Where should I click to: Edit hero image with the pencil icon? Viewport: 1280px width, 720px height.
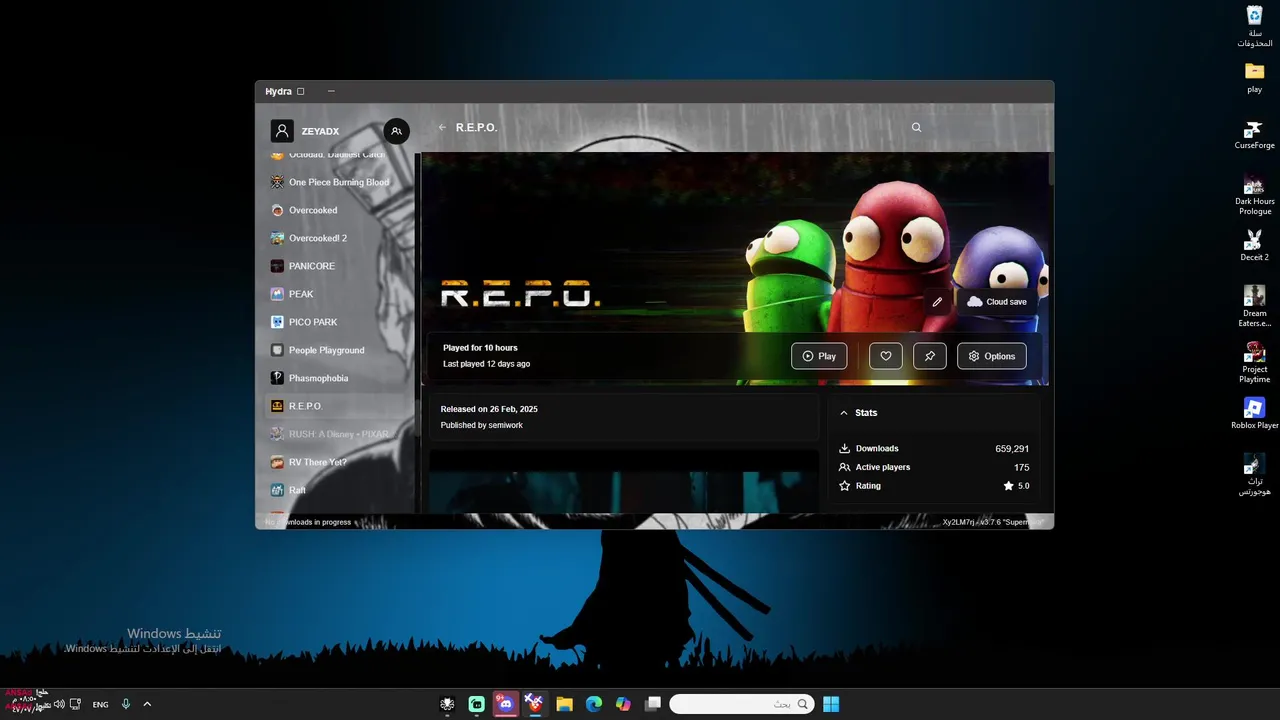click(x=937, y=301)
